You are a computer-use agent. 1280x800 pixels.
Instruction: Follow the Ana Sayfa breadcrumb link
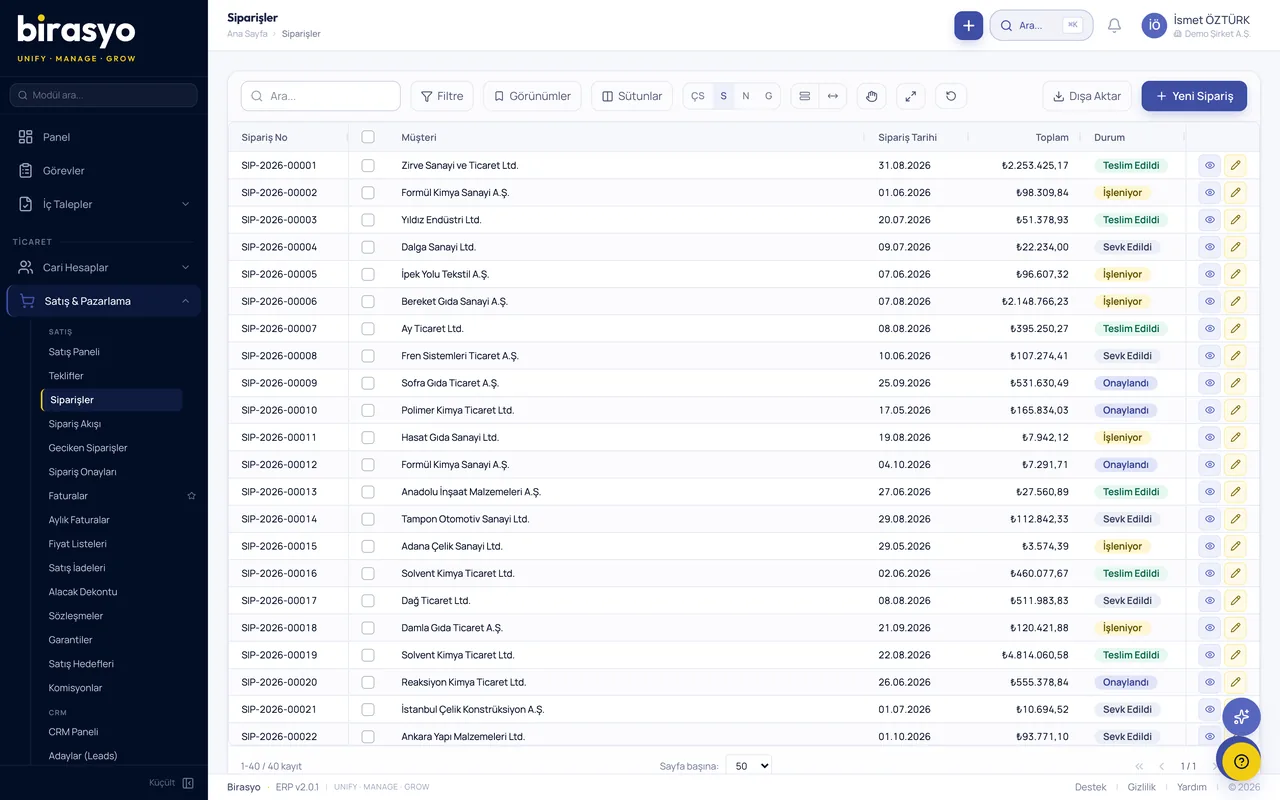click(x=247, y=34)
